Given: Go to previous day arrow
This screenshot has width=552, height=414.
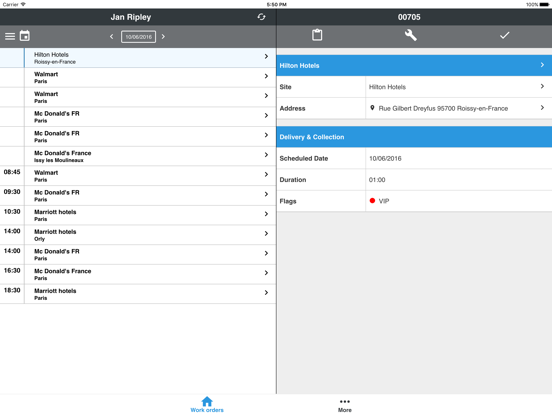Looking at the screenshot, I should click(112, 36).
